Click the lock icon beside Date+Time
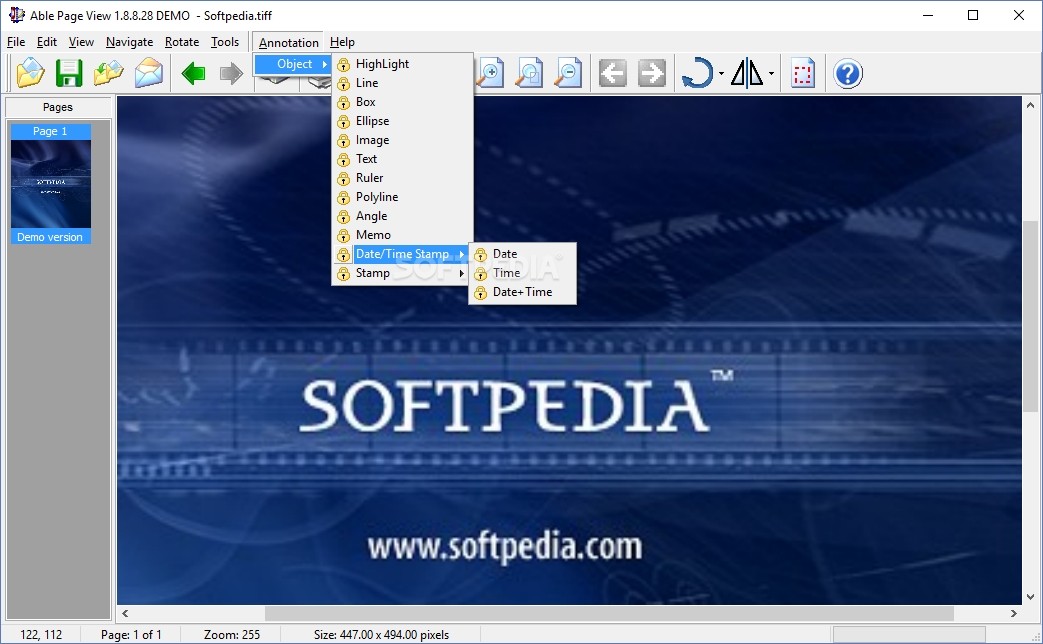 (480, 293)
